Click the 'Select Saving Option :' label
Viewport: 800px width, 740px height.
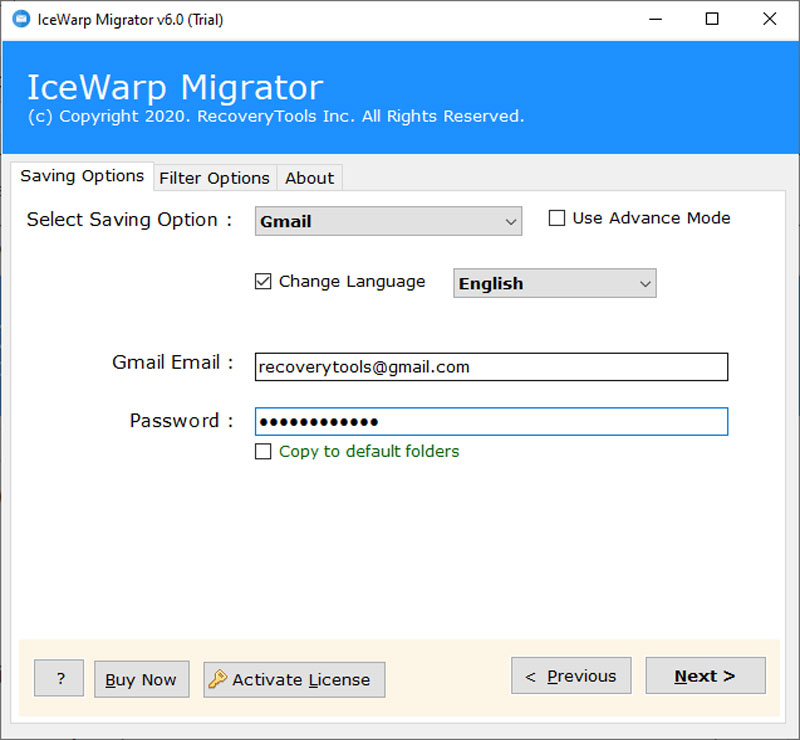pos(130,219)
